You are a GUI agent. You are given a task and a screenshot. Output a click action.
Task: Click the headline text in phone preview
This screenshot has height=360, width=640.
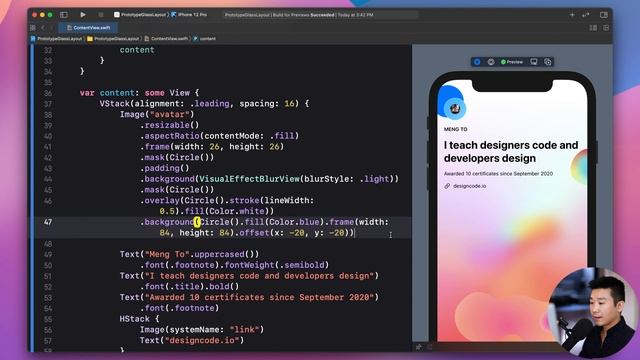(x=511, y=151)
